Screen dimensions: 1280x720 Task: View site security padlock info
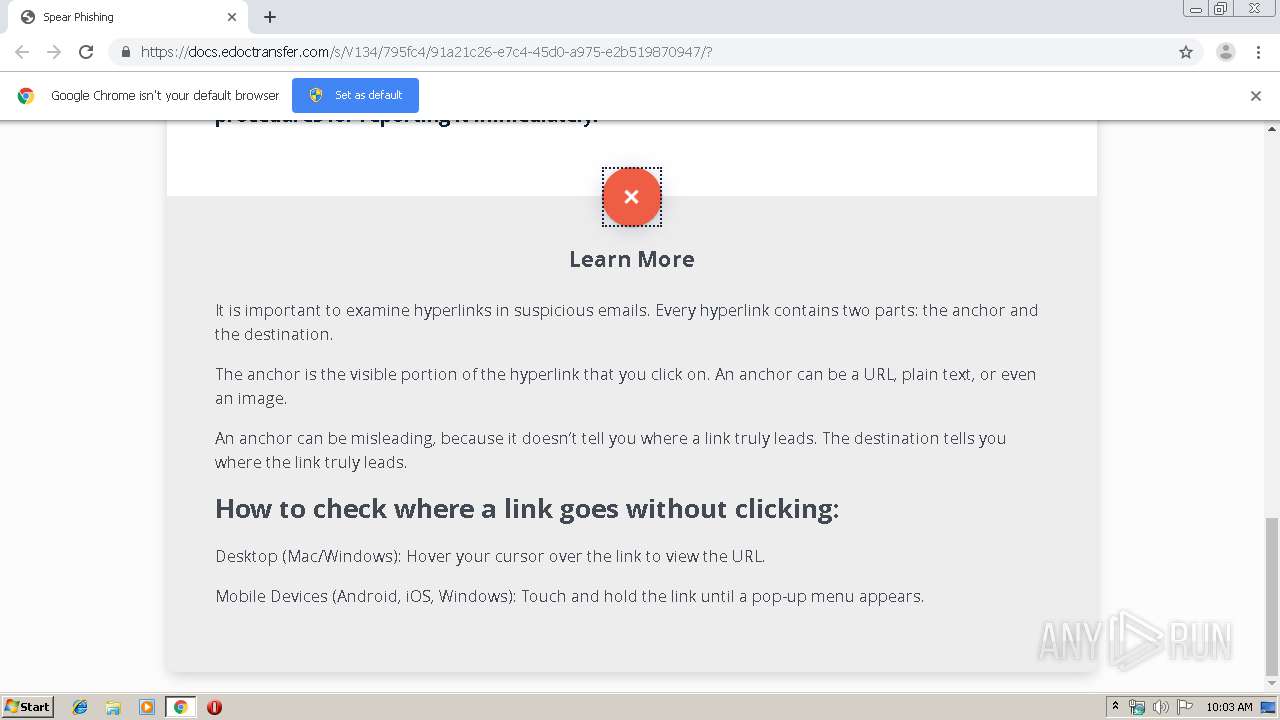(125, 52)
